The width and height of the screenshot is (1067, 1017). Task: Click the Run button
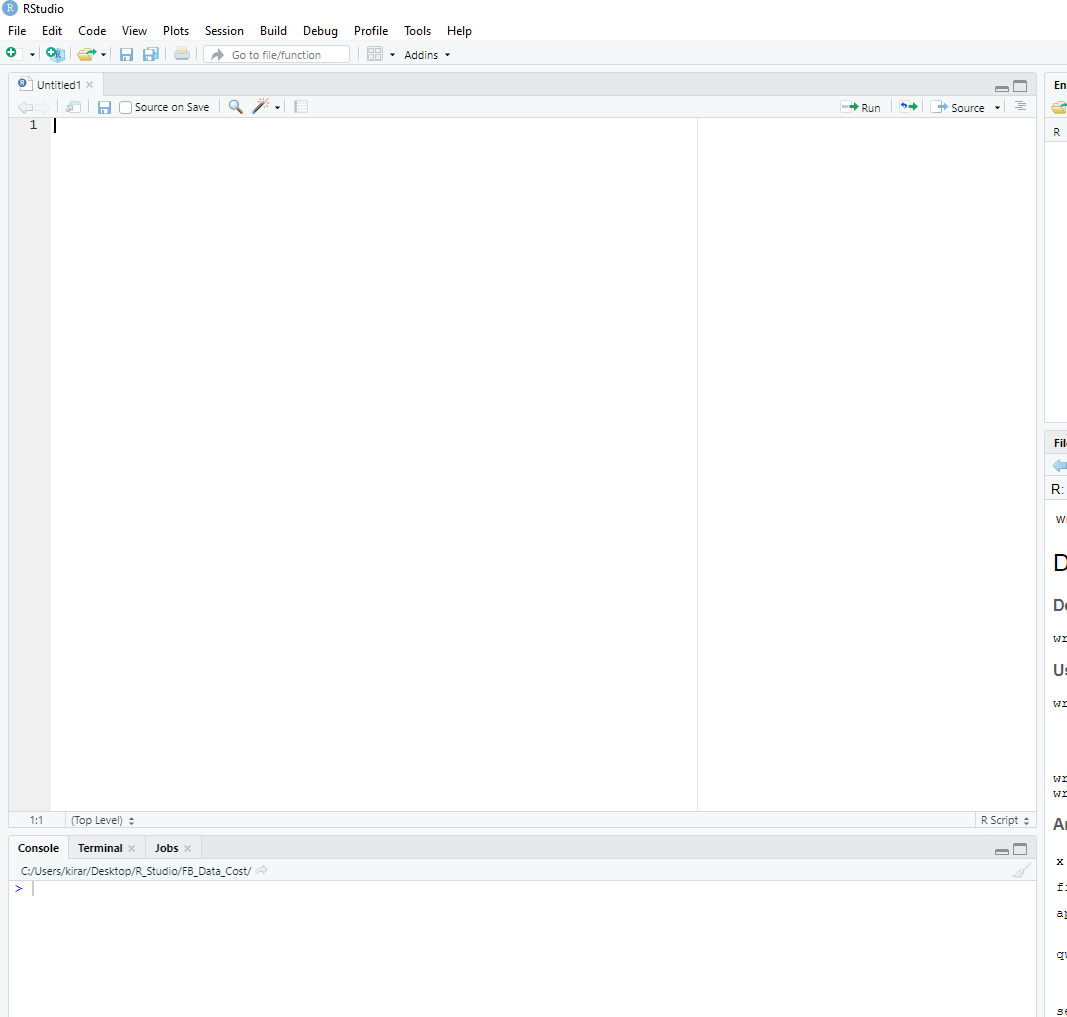[x=861, y=107]
